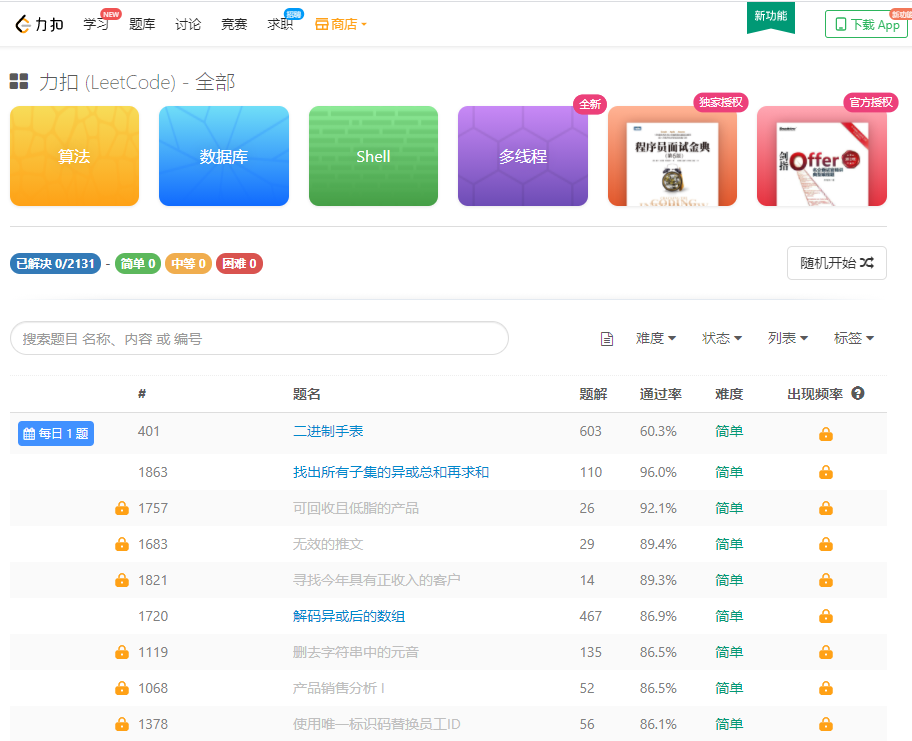Image resolution: width=912 pixels, height=741 pixels.
Task: Expand the 难度 filter dropdown
Action: [656, 338]
